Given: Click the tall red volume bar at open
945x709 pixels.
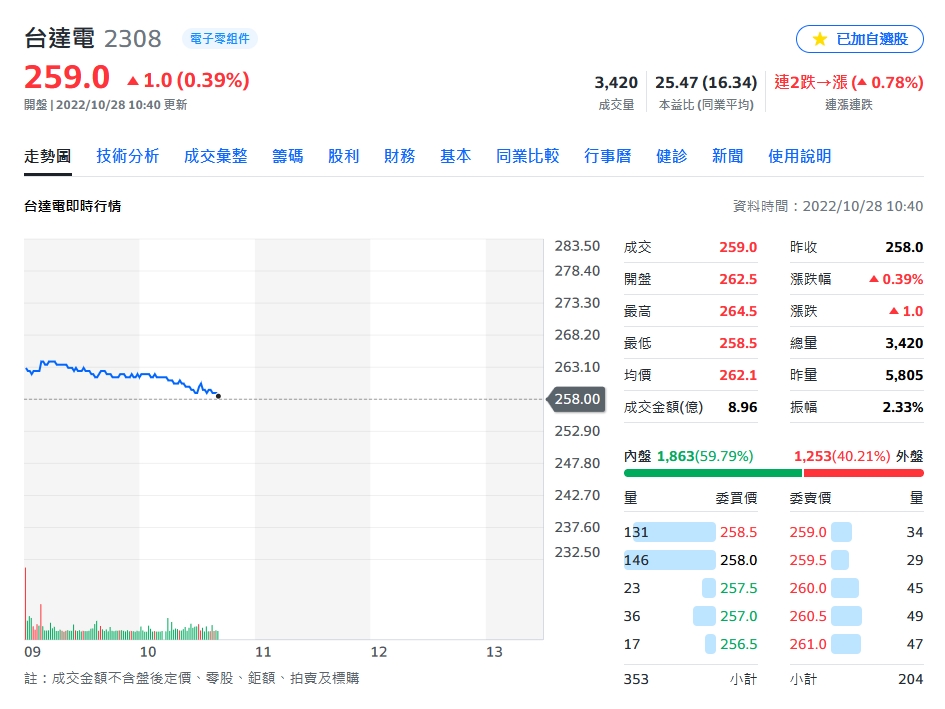Looking at the screenshot, I should click(25, 603).
